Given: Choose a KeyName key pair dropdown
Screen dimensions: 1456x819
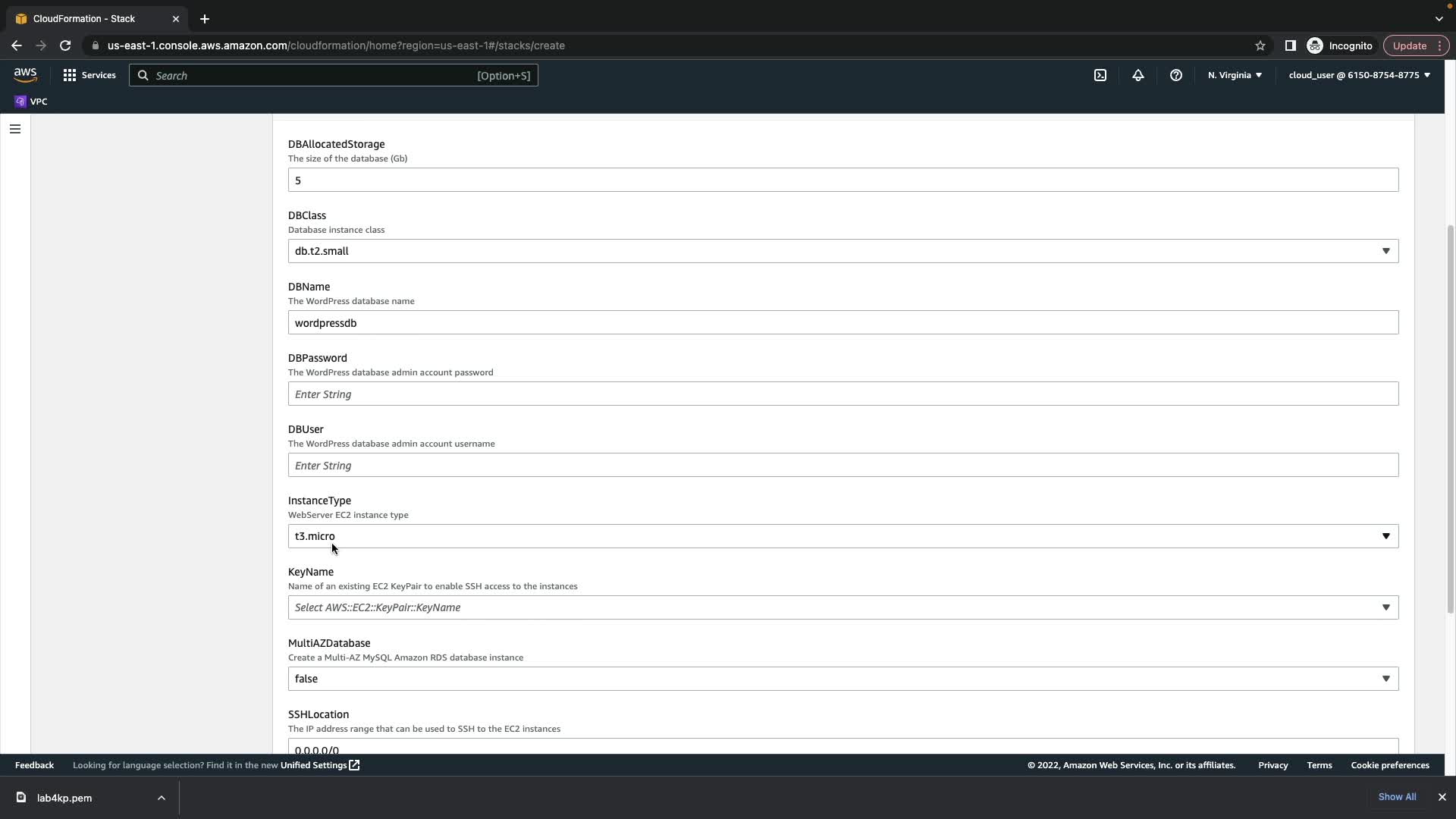Looking at the screenshot, I should point(843,607).
